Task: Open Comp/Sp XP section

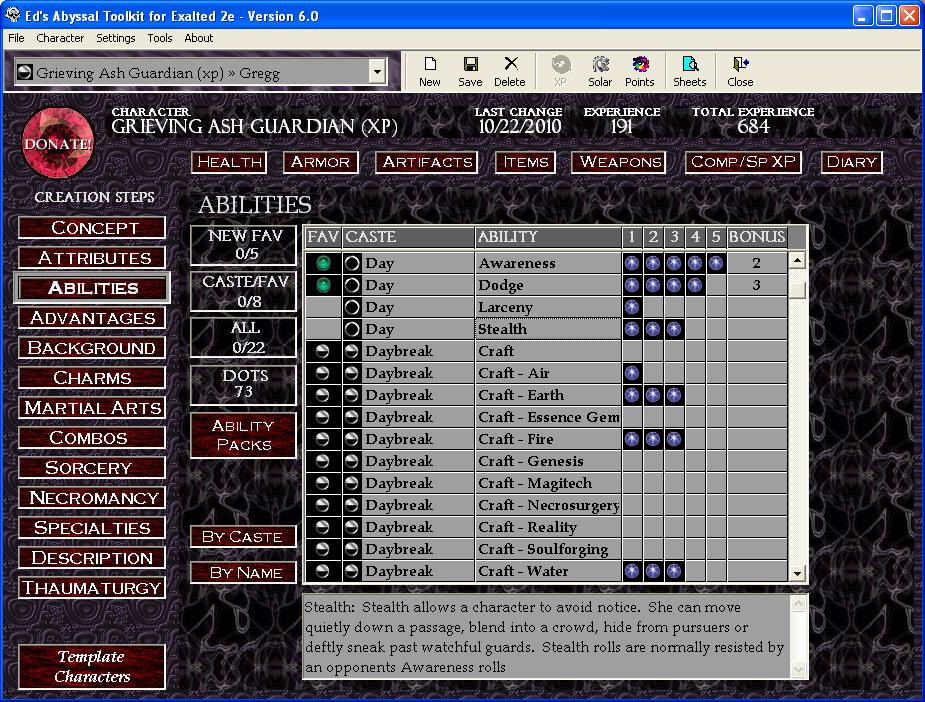Action: pyautogui.click(x=743, y=162)
